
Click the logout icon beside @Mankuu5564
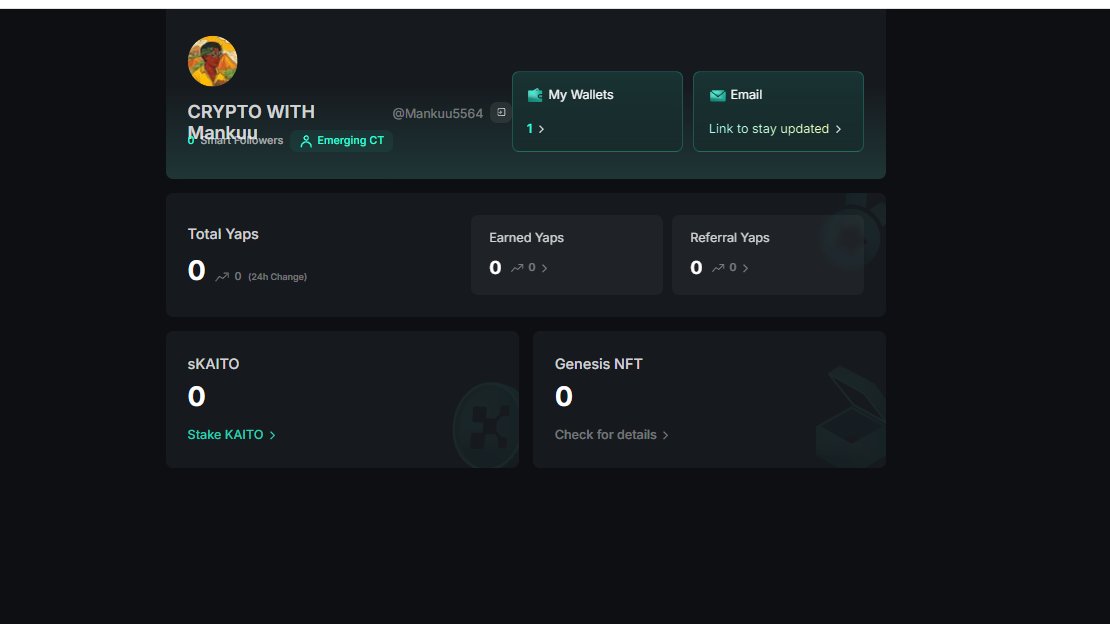point(501,113)
